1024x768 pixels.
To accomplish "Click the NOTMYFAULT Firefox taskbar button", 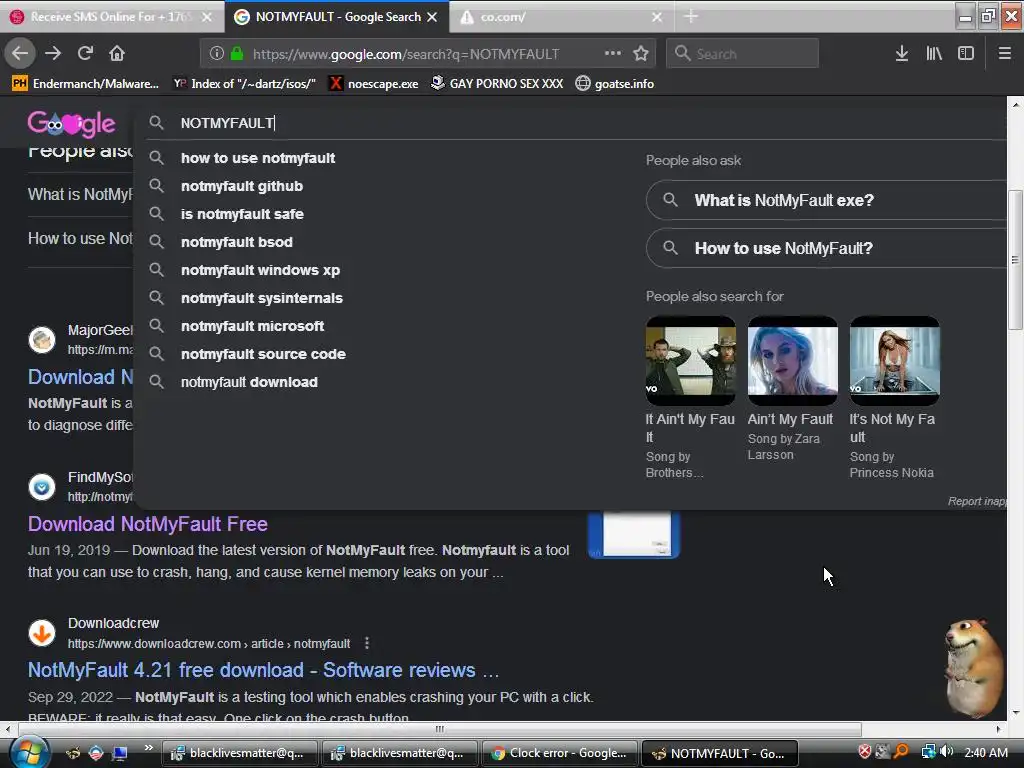I will (720, 753).
